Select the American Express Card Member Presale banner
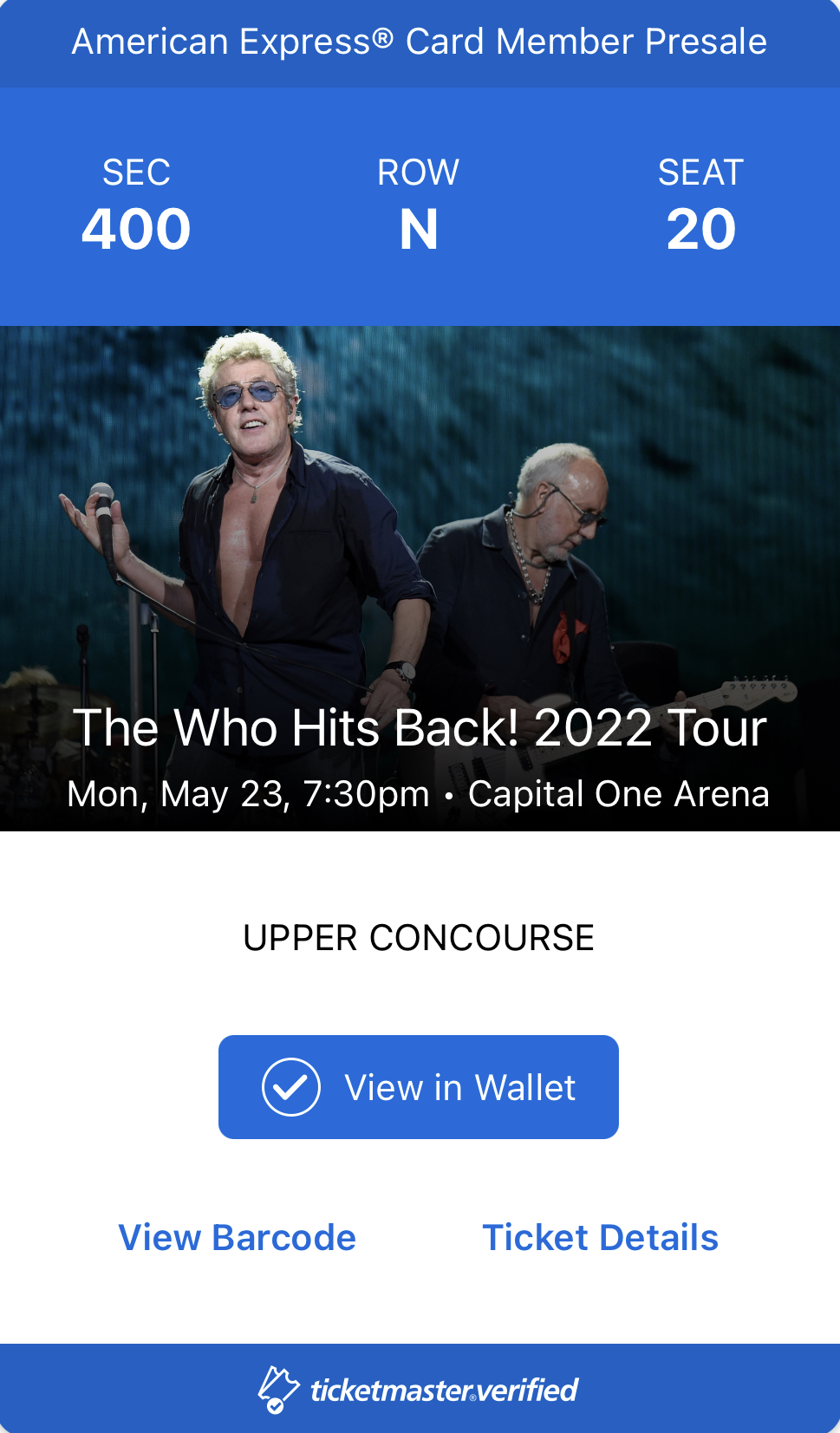The height and width of the screenshot is (1433, 840). click(x=420, y=42)
